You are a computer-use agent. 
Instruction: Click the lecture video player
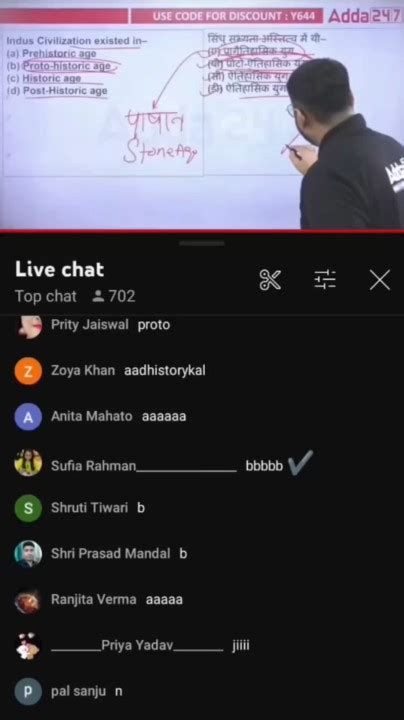pyautogui.click(x=202, y=115)
